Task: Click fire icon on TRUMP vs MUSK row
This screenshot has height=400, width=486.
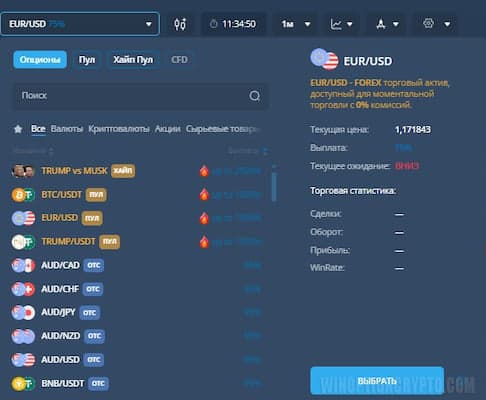Action: tap(204, 171)
